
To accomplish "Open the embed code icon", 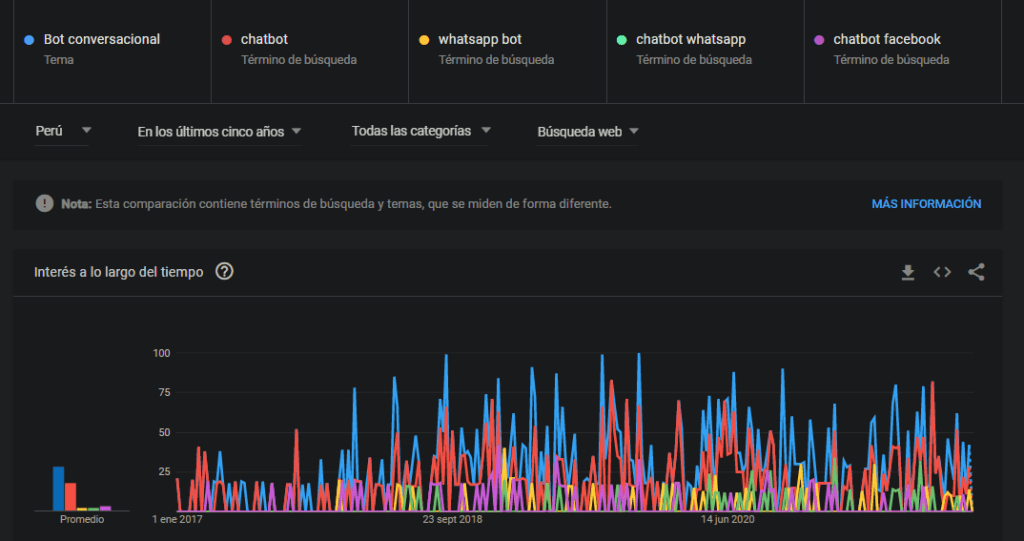I will [x=942, y=272].
